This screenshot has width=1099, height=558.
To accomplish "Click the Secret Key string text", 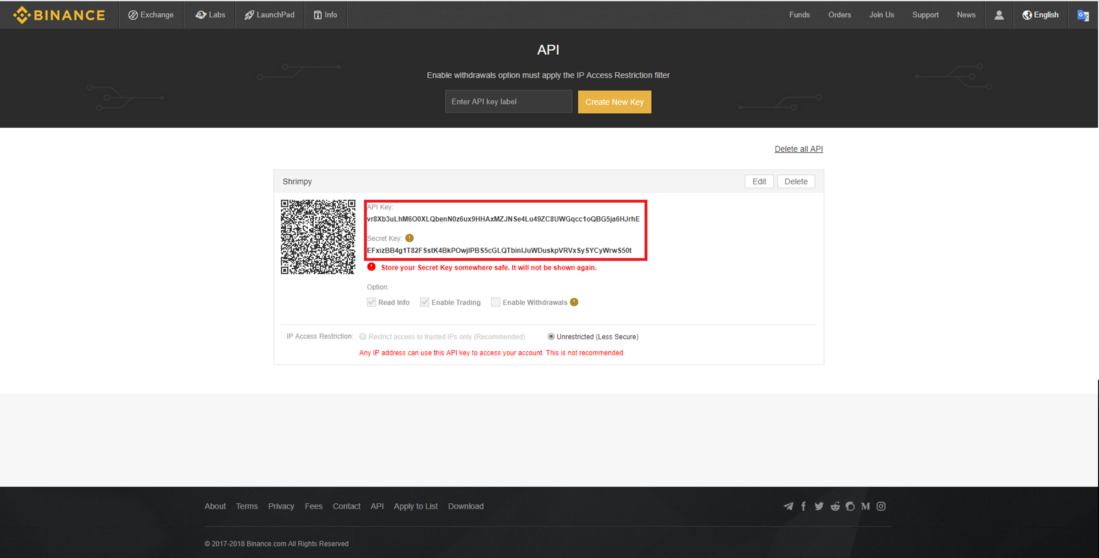I will (x=499, y=250).
